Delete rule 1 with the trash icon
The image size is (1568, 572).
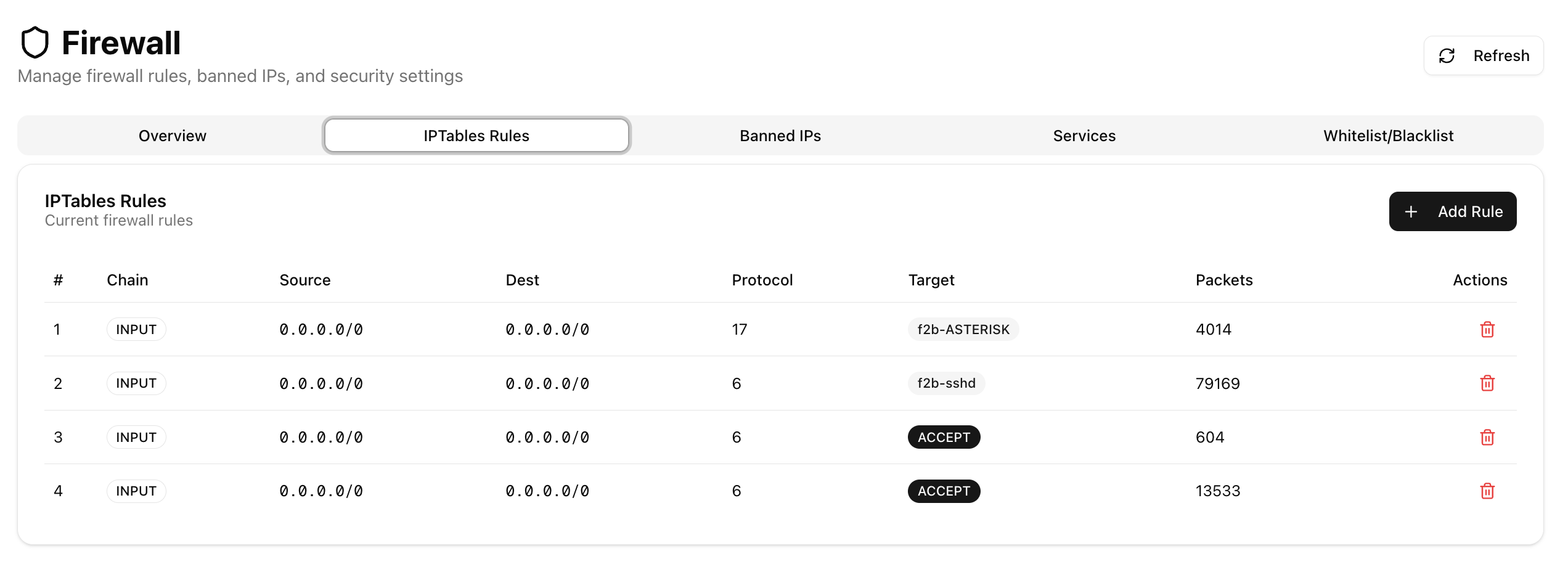[1486, 330]
